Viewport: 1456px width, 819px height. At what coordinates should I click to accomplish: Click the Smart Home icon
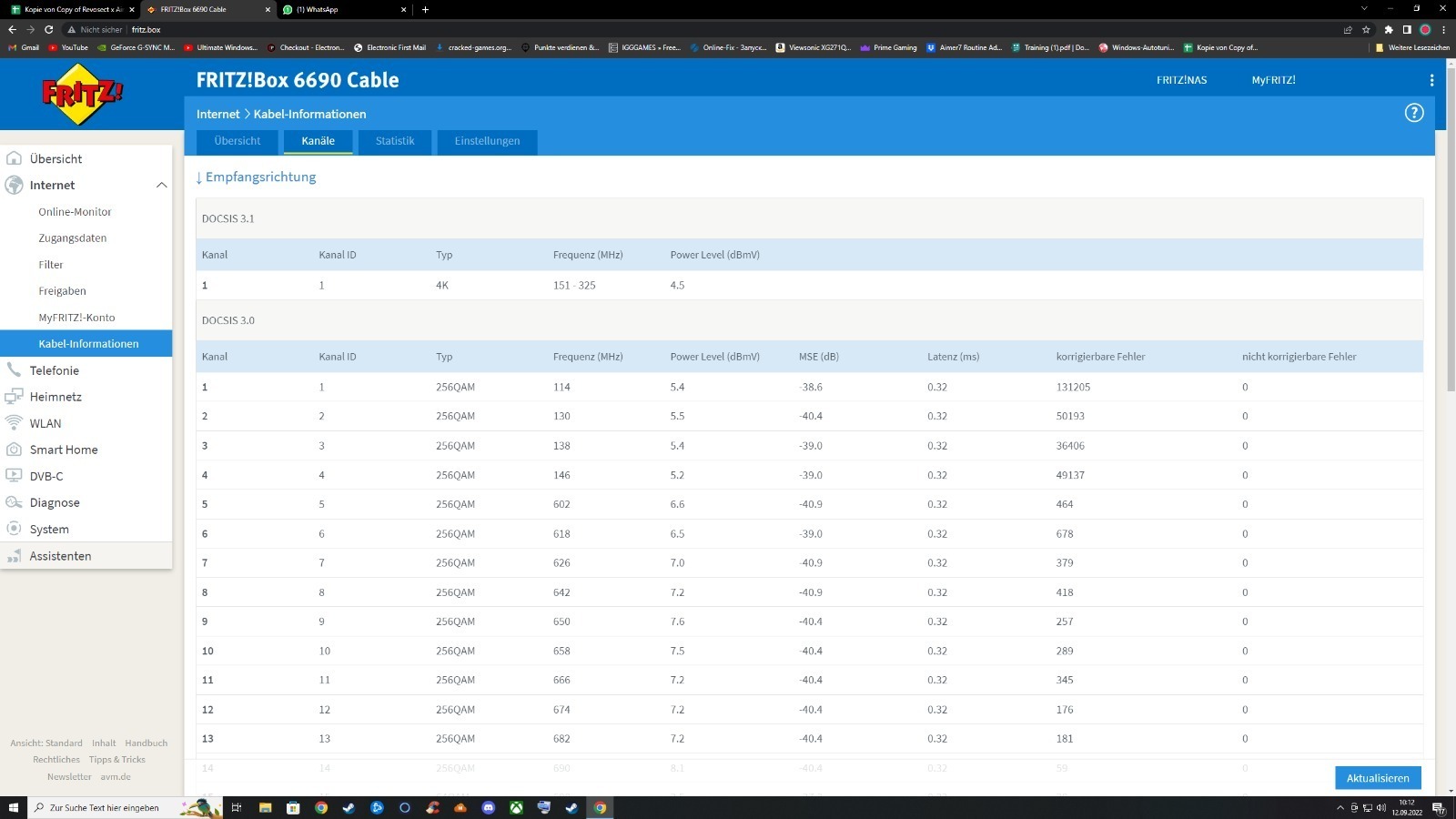click(x=14, y=450)
